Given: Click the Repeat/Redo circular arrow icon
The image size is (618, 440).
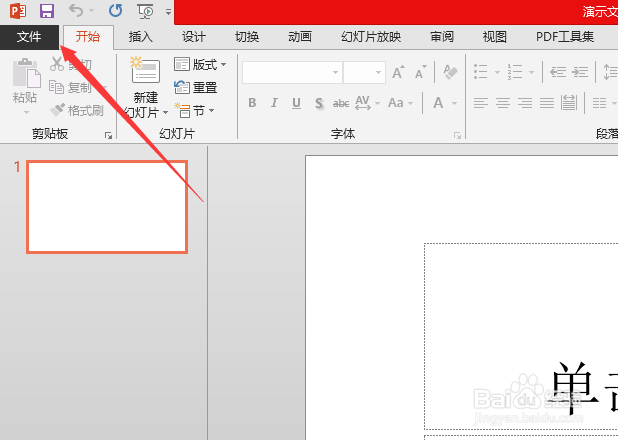Looking at the screenshot, I should (115, 11).
